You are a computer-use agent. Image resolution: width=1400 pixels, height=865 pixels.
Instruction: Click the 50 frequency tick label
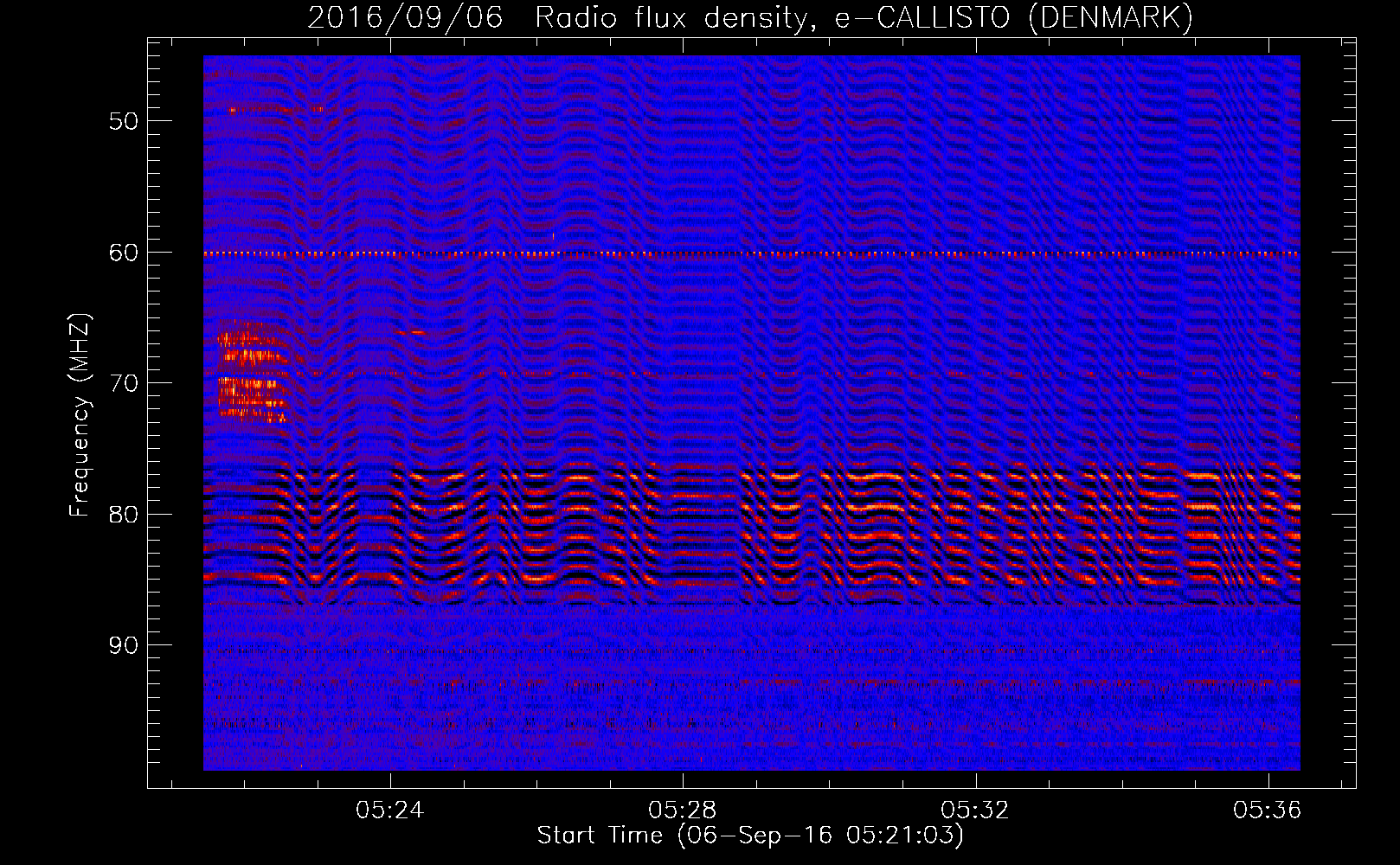[x=124, y=121]
